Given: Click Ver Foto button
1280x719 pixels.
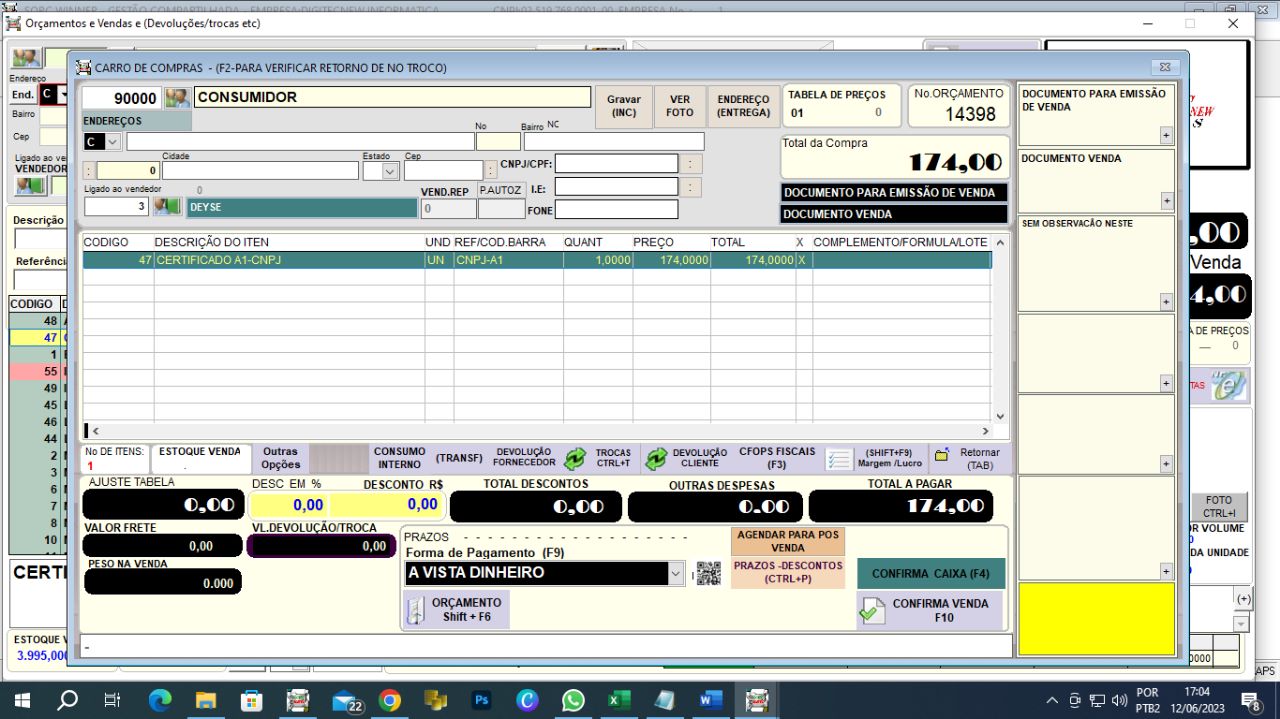Looking at the screenshot, I should (680, 106).
